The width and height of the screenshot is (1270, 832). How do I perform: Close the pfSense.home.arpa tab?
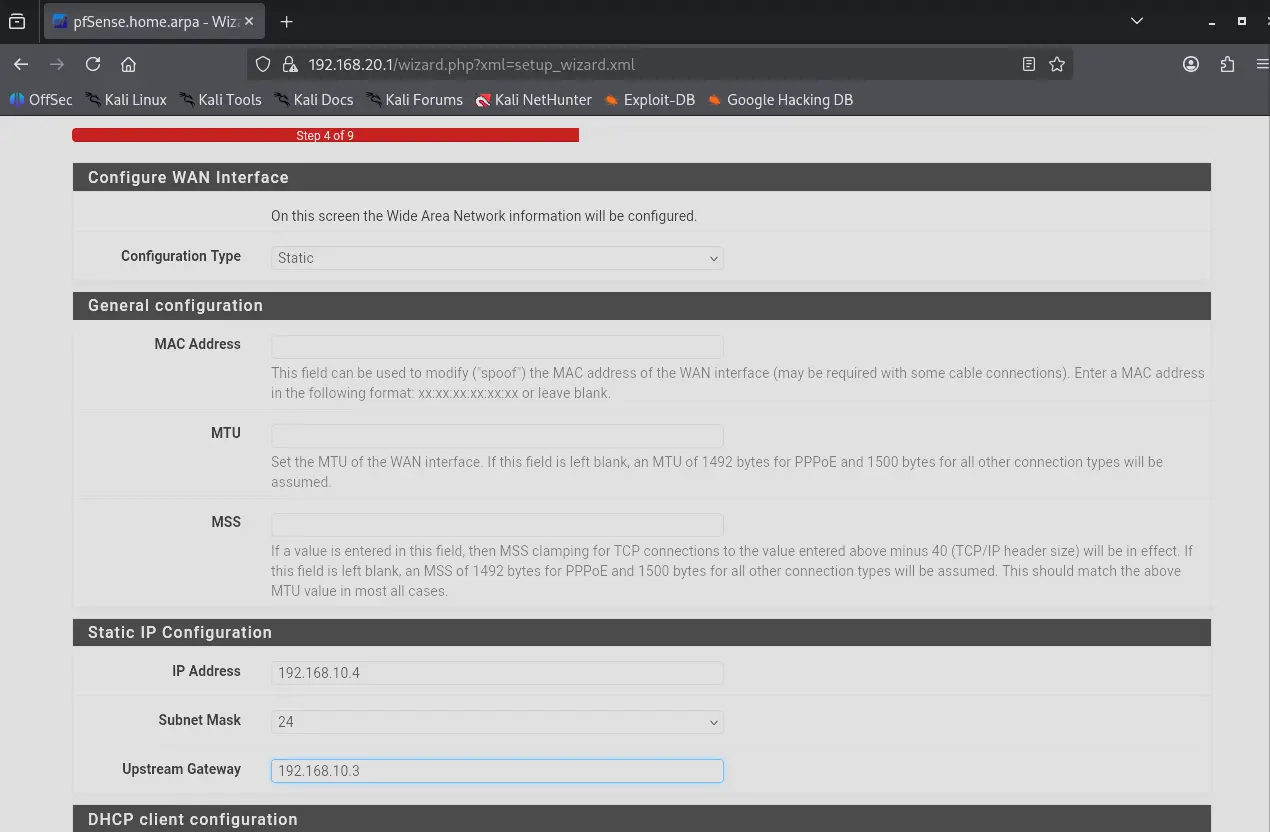pos(250,21)
